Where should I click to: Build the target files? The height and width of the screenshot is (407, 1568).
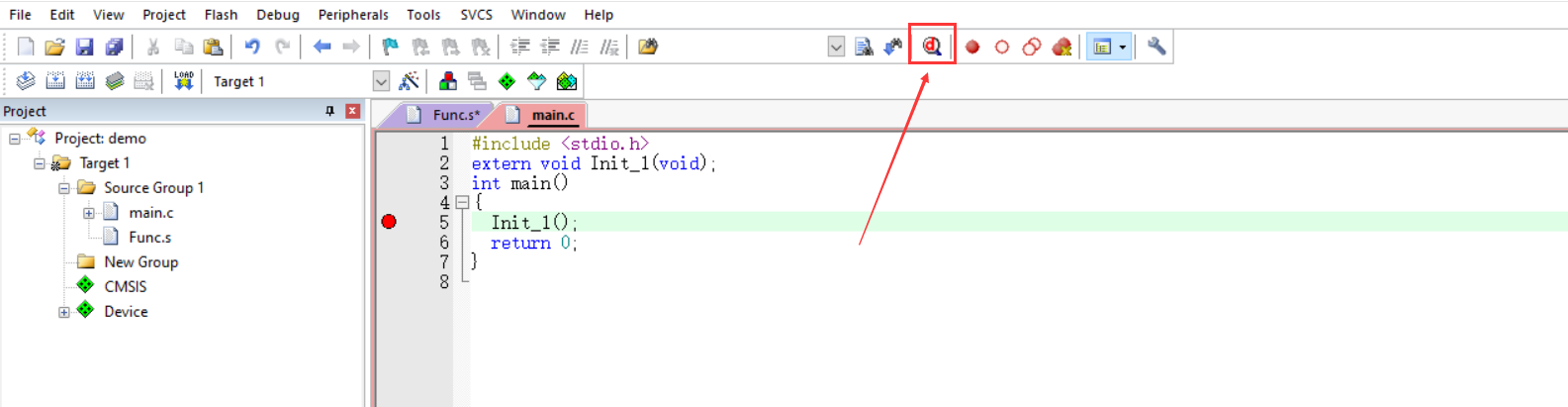(x=55, y=81)
